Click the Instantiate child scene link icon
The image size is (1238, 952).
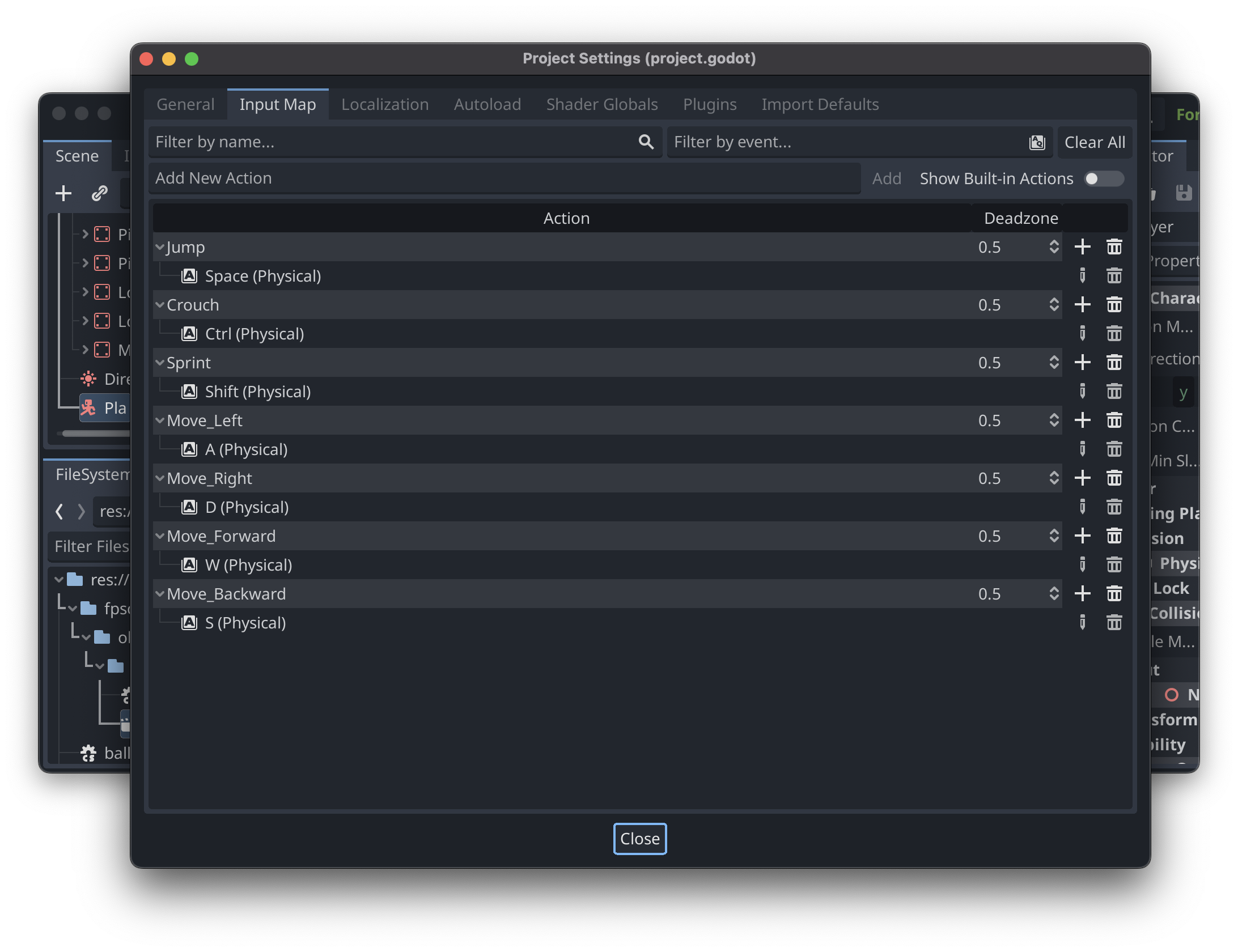(x=99, y=193)
